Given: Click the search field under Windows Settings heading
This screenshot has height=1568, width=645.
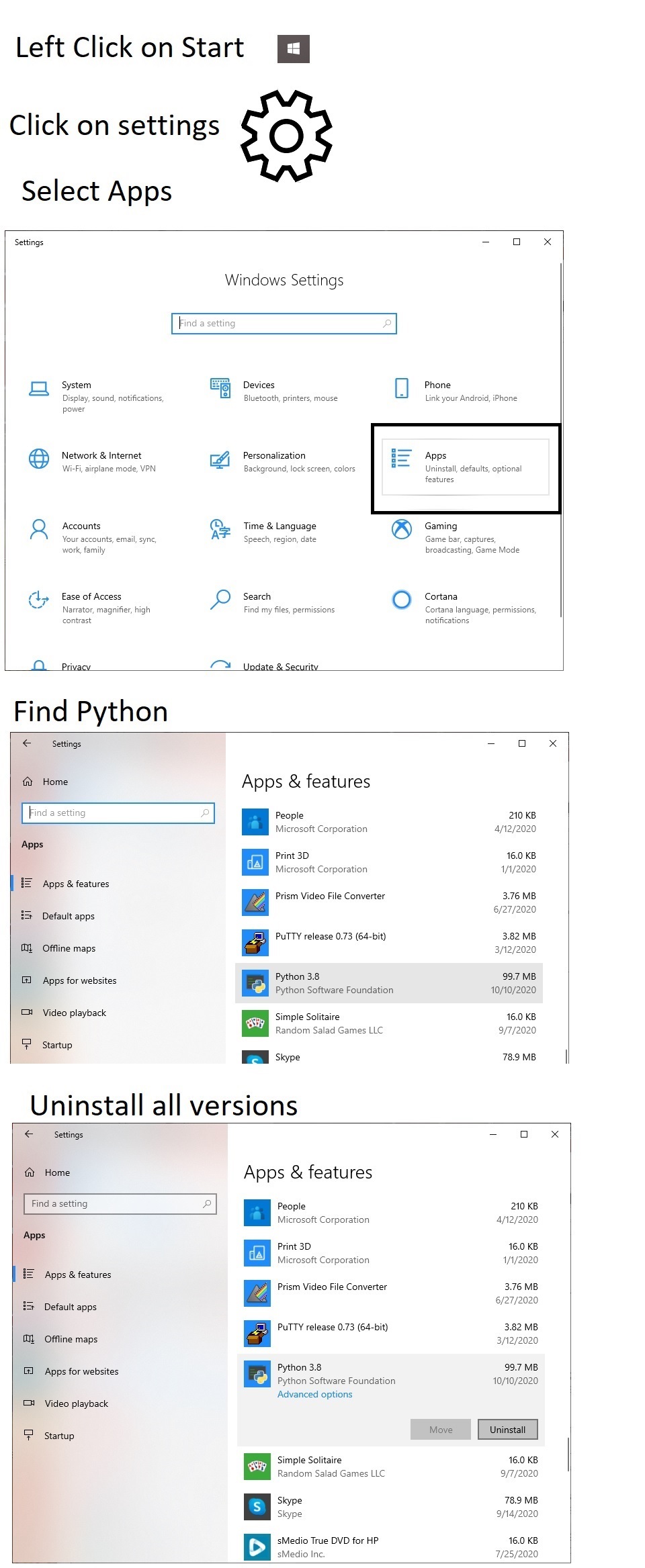Looking at the screenshot, I should (284, 324).
